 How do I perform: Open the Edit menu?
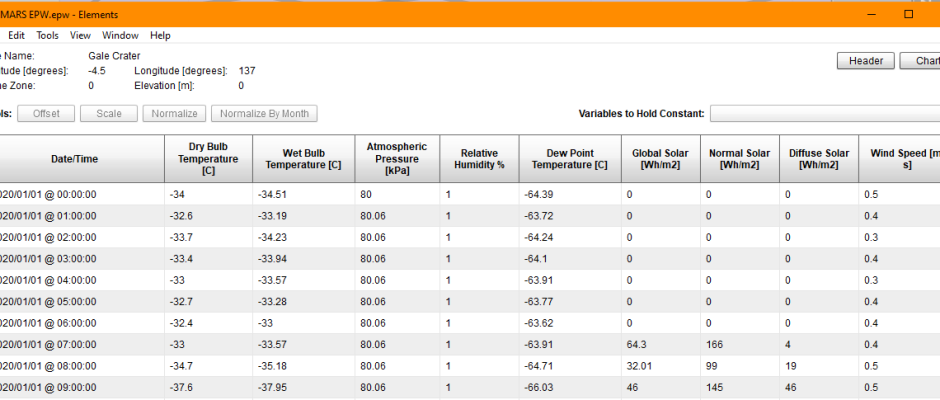16,35
